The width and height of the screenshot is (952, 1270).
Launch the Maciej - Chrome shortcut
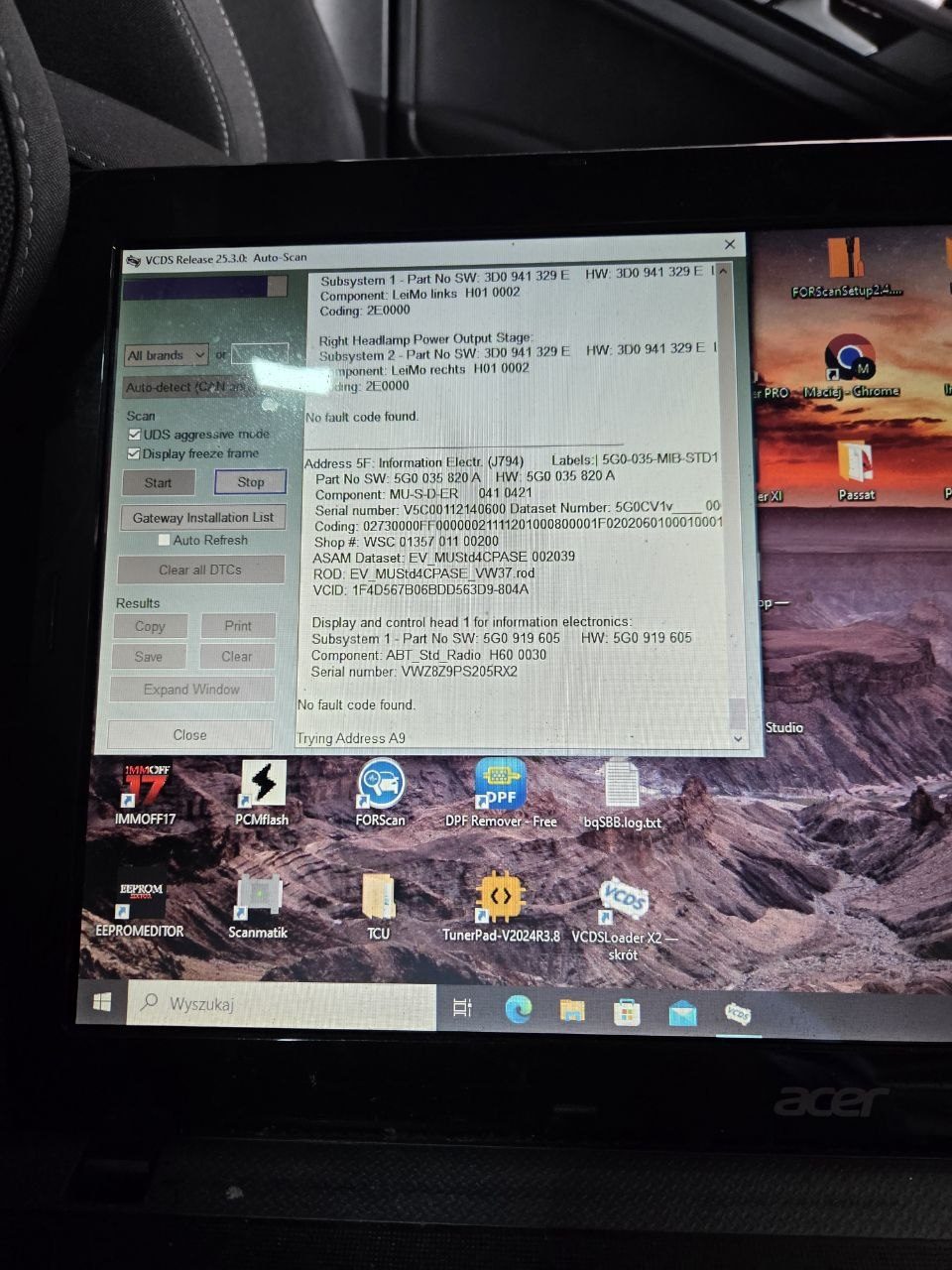click(x=851, y=367)
